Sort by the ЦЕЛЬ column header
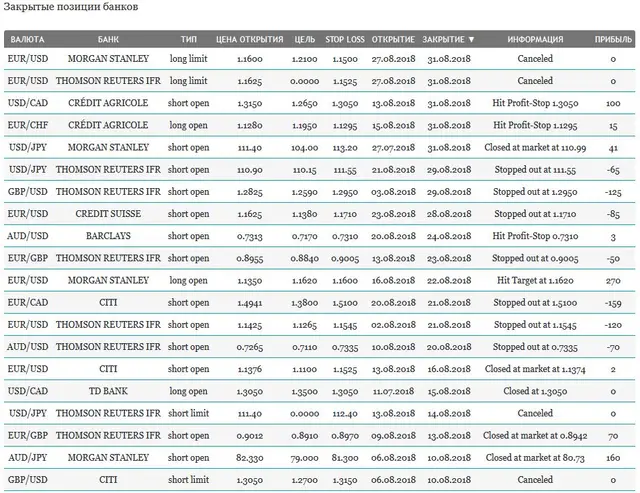 coord(304,40)
